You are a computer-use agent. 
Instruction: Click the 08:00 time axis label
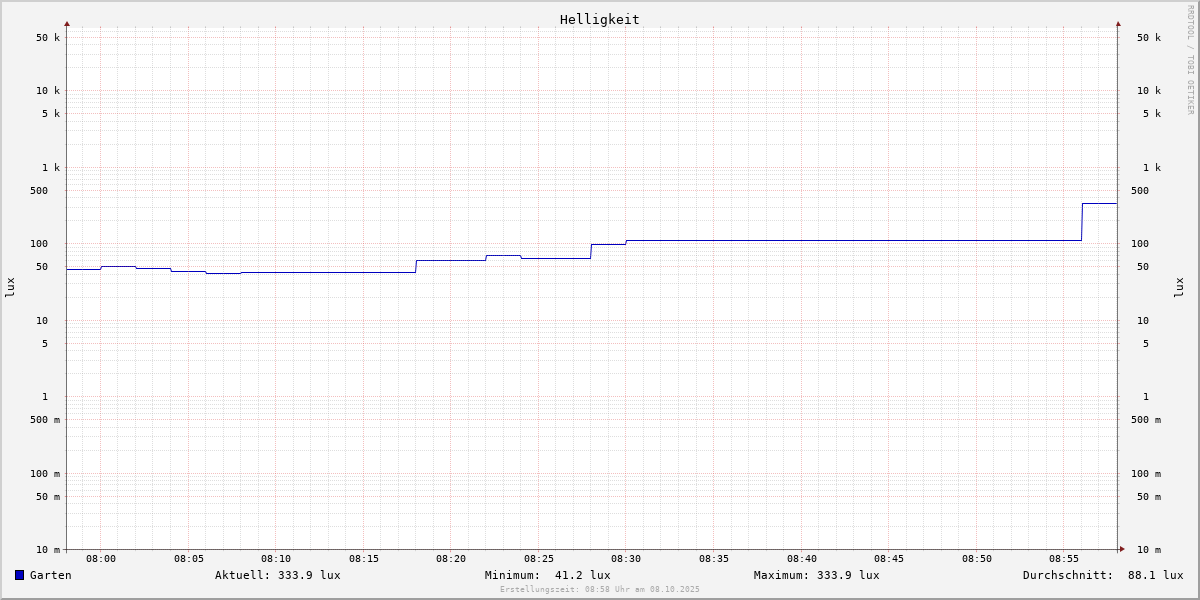coord(101,559)
